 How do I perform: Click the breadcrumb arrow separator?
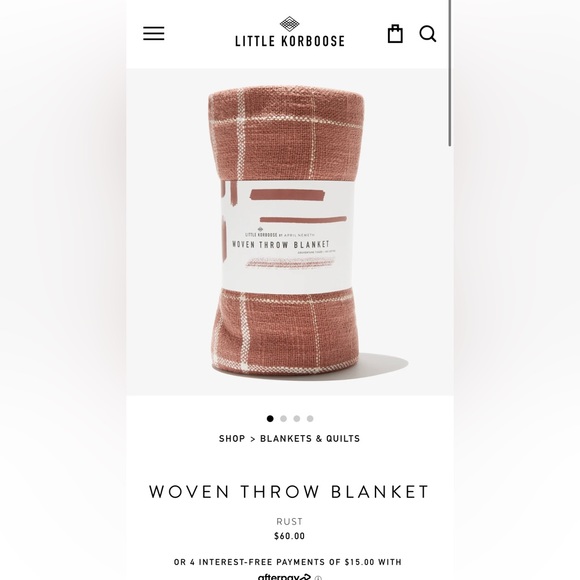(253, 439)
